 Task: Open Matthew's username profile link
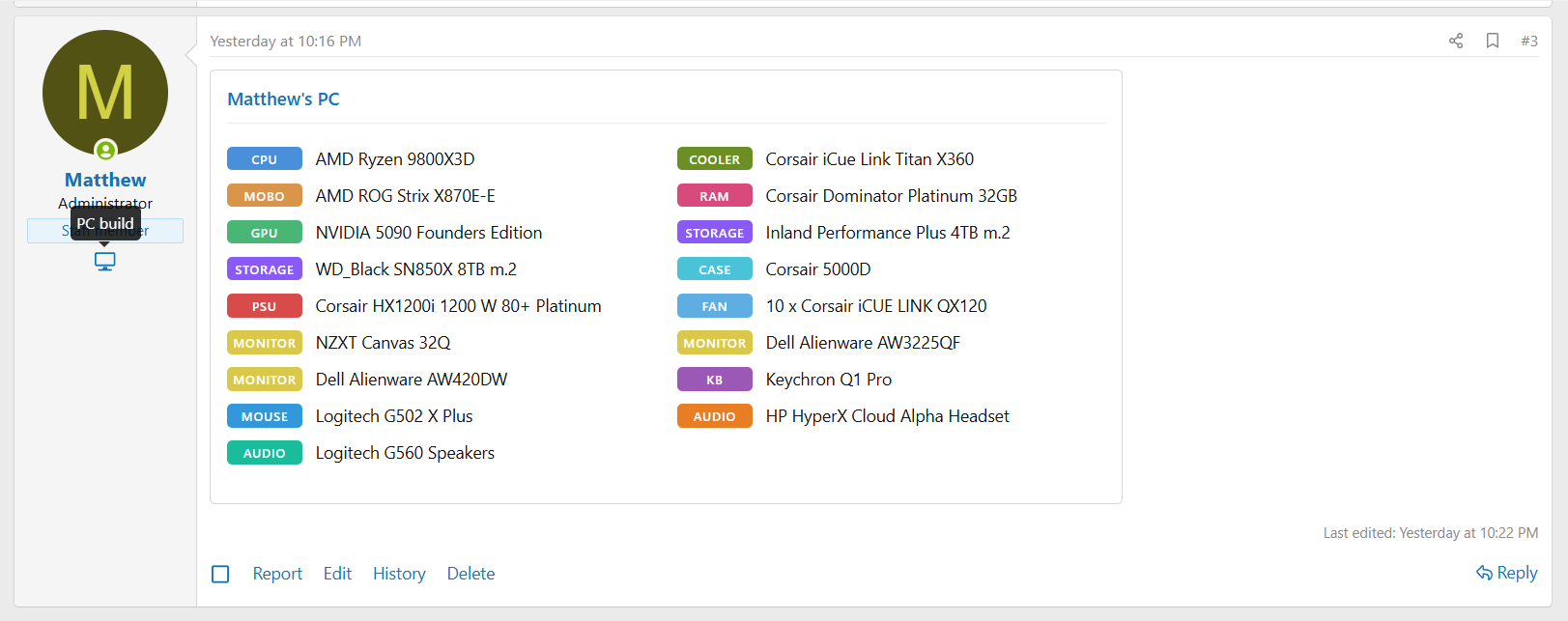click(105, 180)
